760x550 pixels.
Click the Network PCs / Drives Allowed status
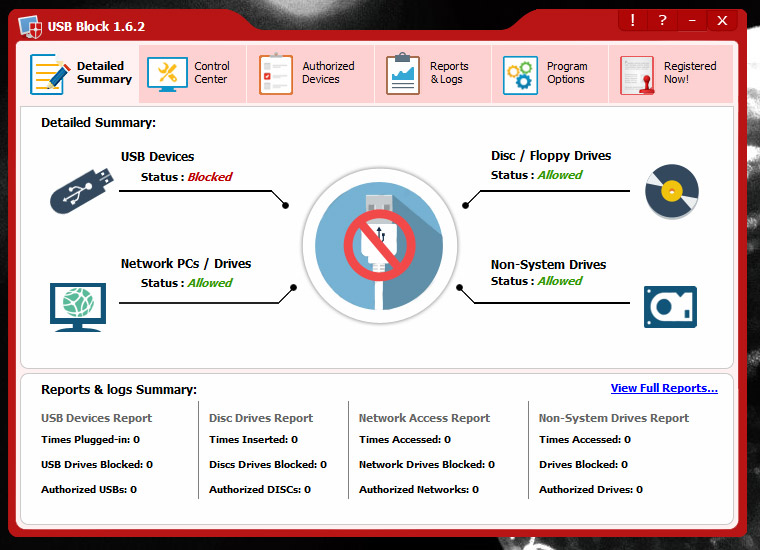[x=209, y=283]
